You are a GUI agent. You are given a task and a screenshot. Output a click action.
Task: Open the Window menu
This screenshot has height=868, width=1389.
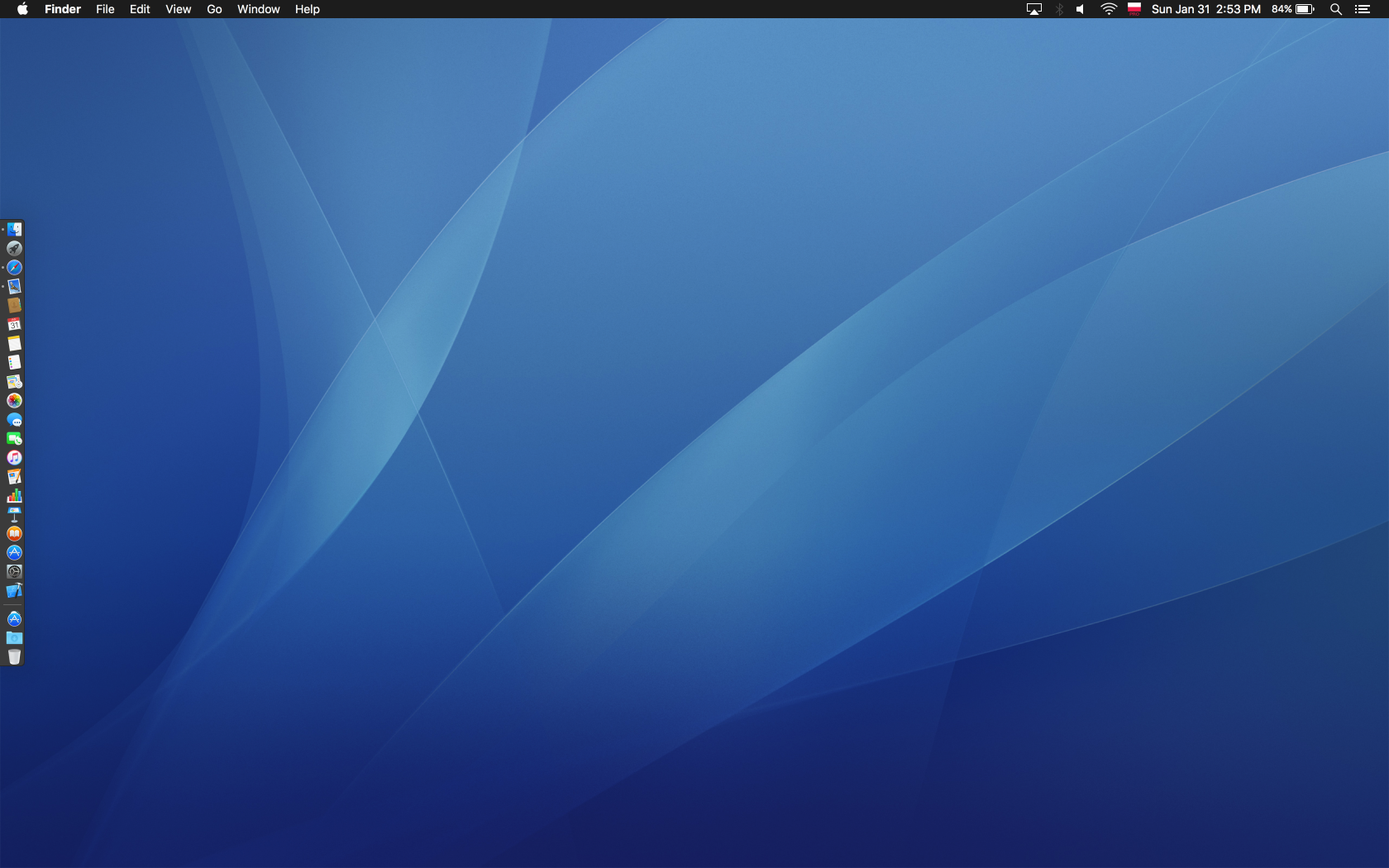(x=258, y=9)
